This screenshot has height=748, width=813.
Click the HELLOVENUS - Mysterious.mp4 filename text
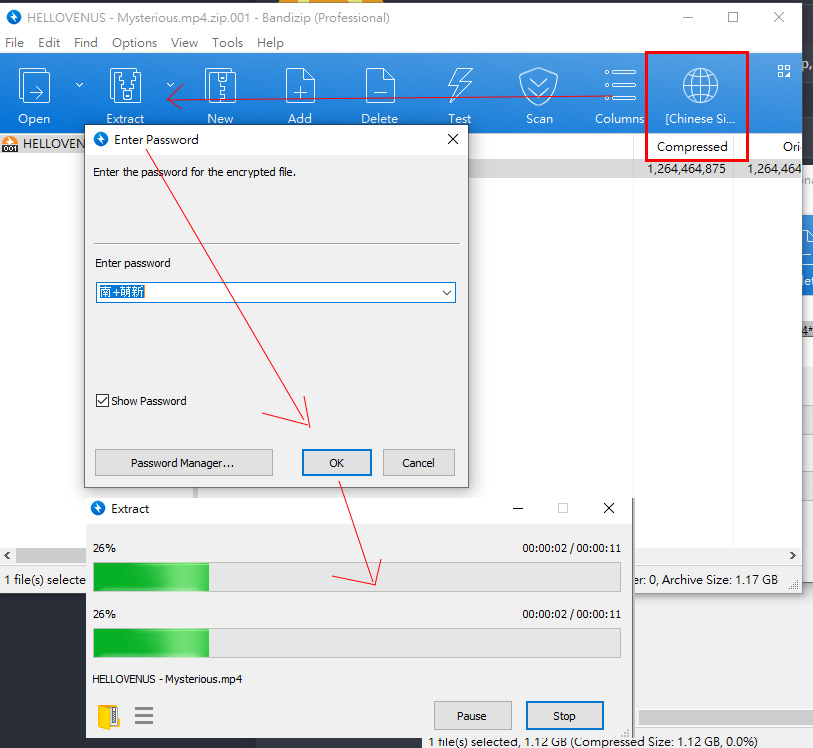click(167, 679)
